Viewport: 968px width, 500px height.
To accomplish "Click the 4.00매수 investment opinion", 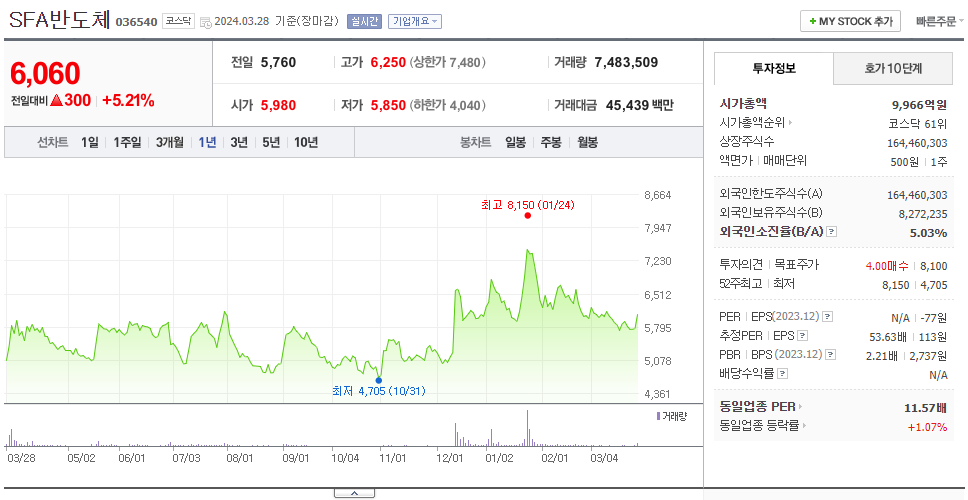I will point(887,266).
